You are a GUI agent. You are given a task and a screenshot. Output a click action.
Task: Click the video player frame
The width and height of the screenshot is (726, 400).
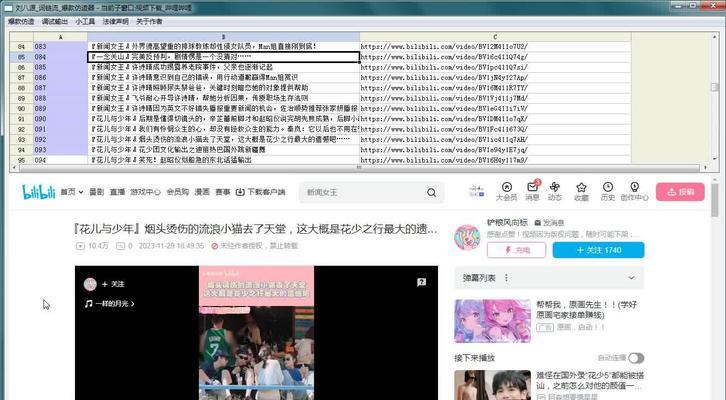point(256,333)
